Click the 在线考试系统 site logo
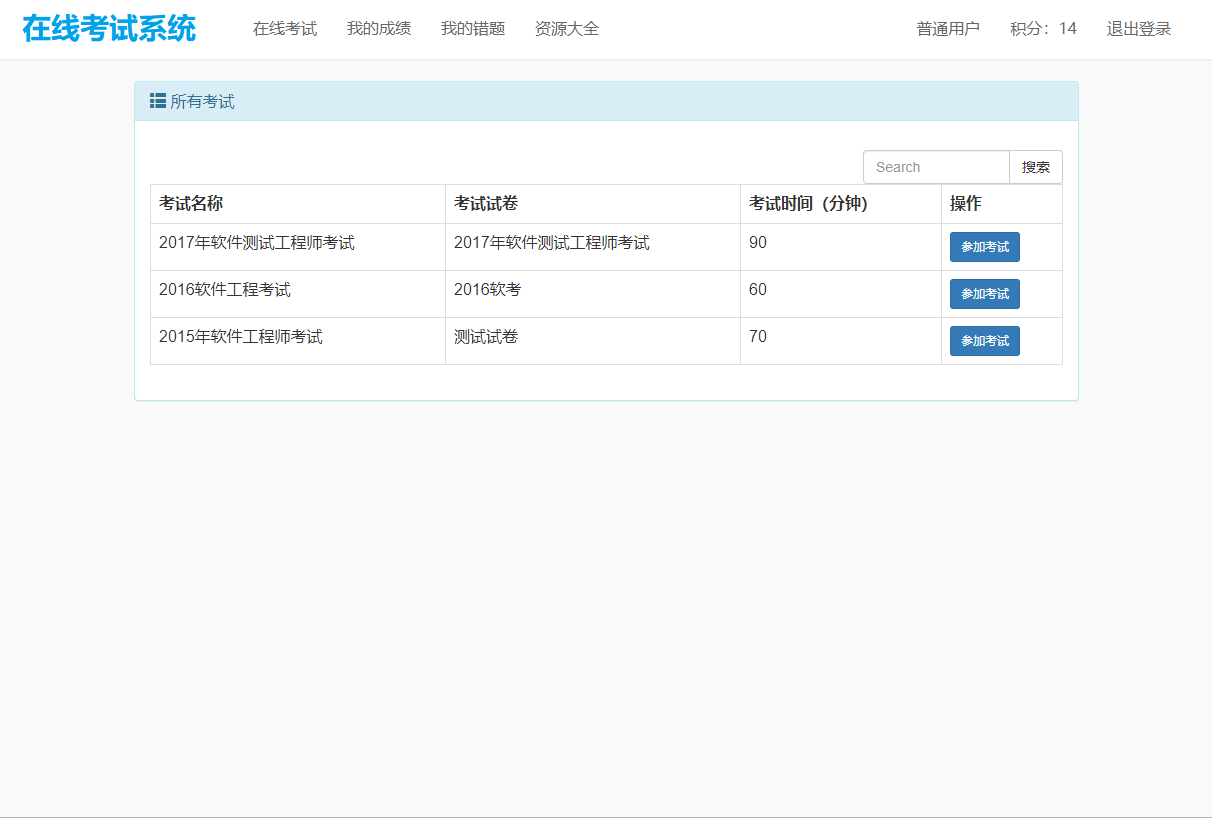Image resolution: width=1212 pixels, height=820 pixels. pos(109,29)
